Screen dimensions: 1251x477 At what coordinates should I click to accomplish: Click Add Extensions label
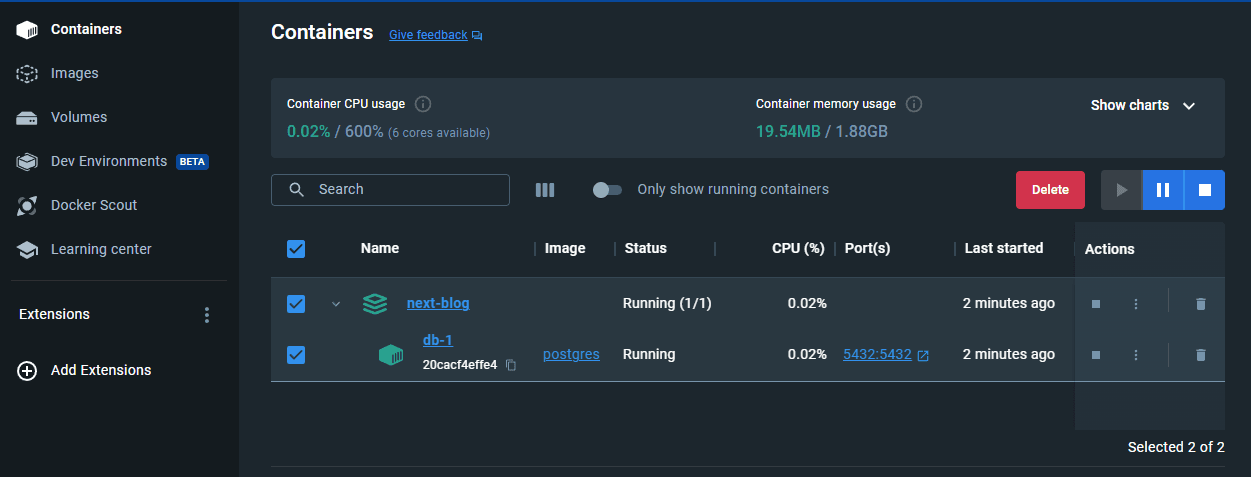[101, 370]
